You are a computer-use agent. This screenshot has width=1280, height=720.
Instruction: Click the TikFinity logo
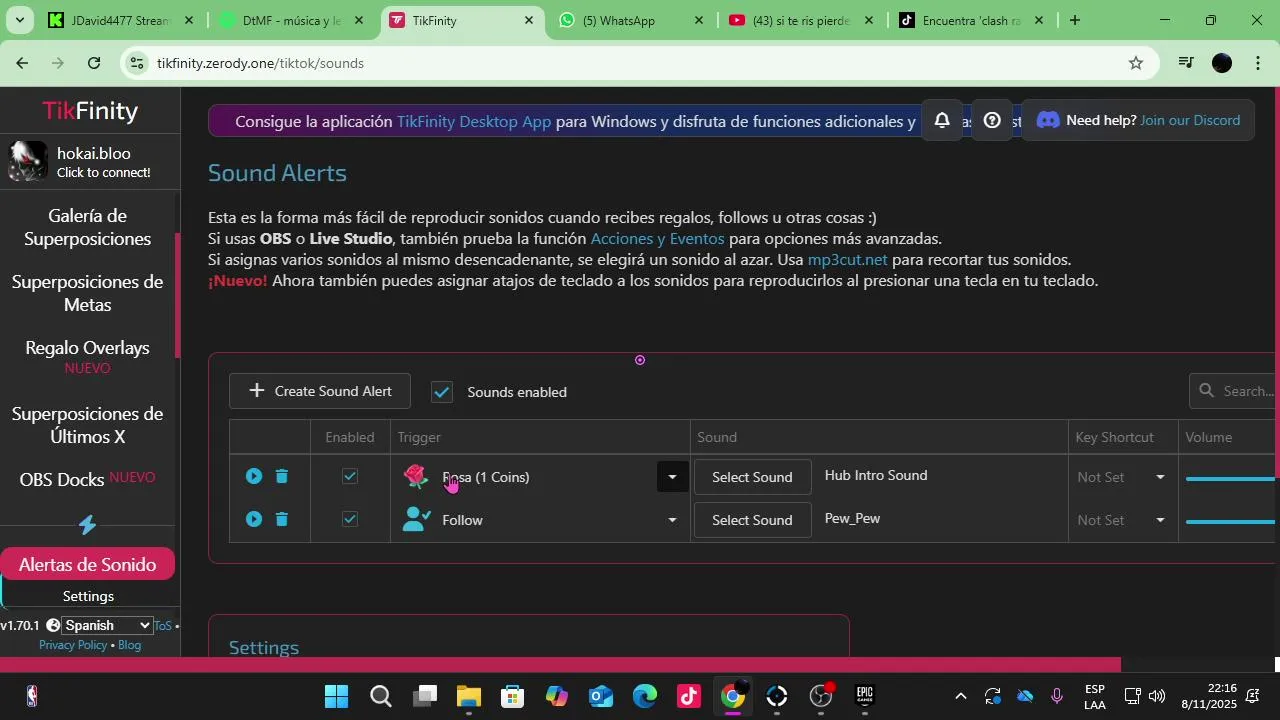coord(90,110)
